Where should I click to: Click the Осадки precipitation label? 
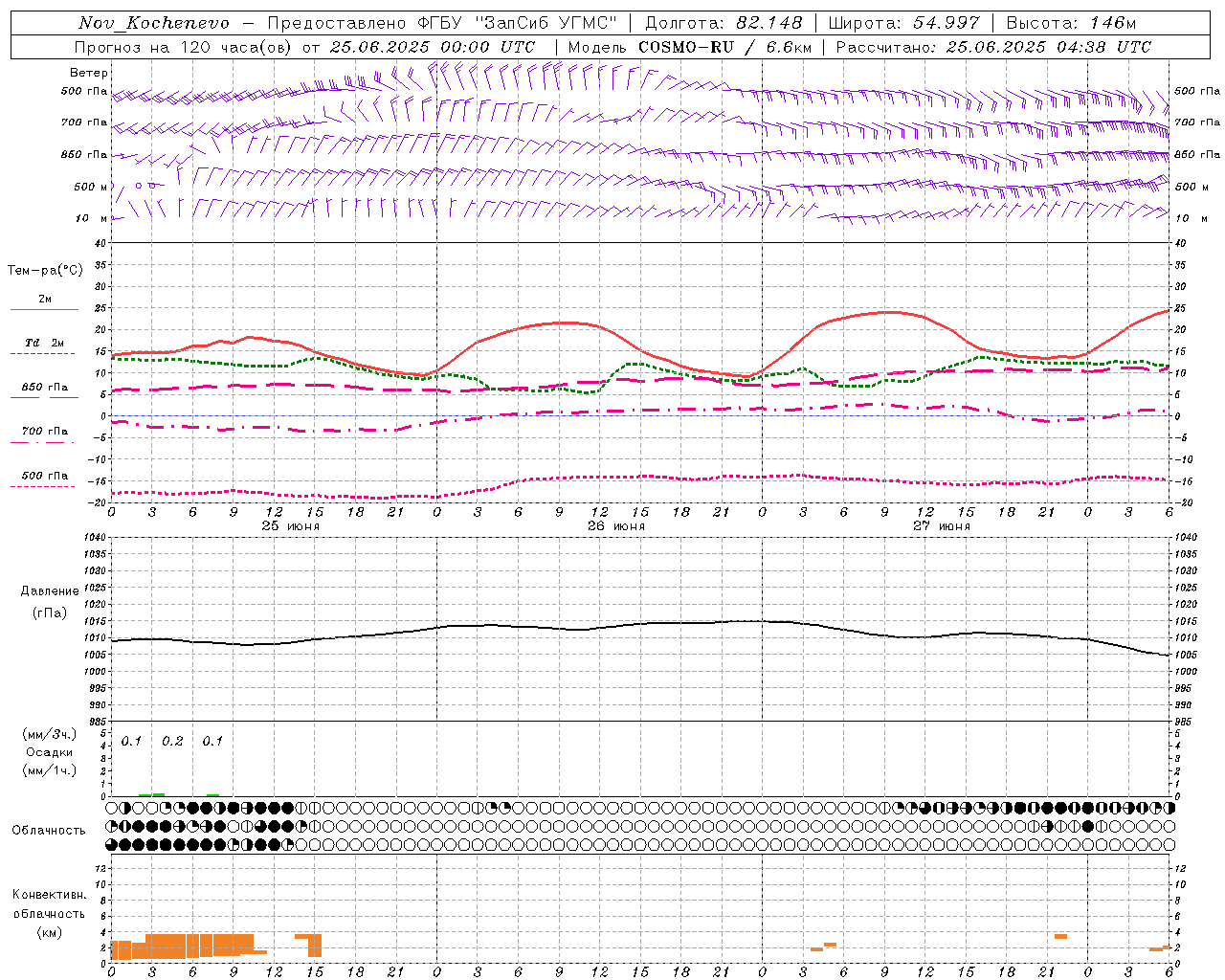[x=52, y=752]
